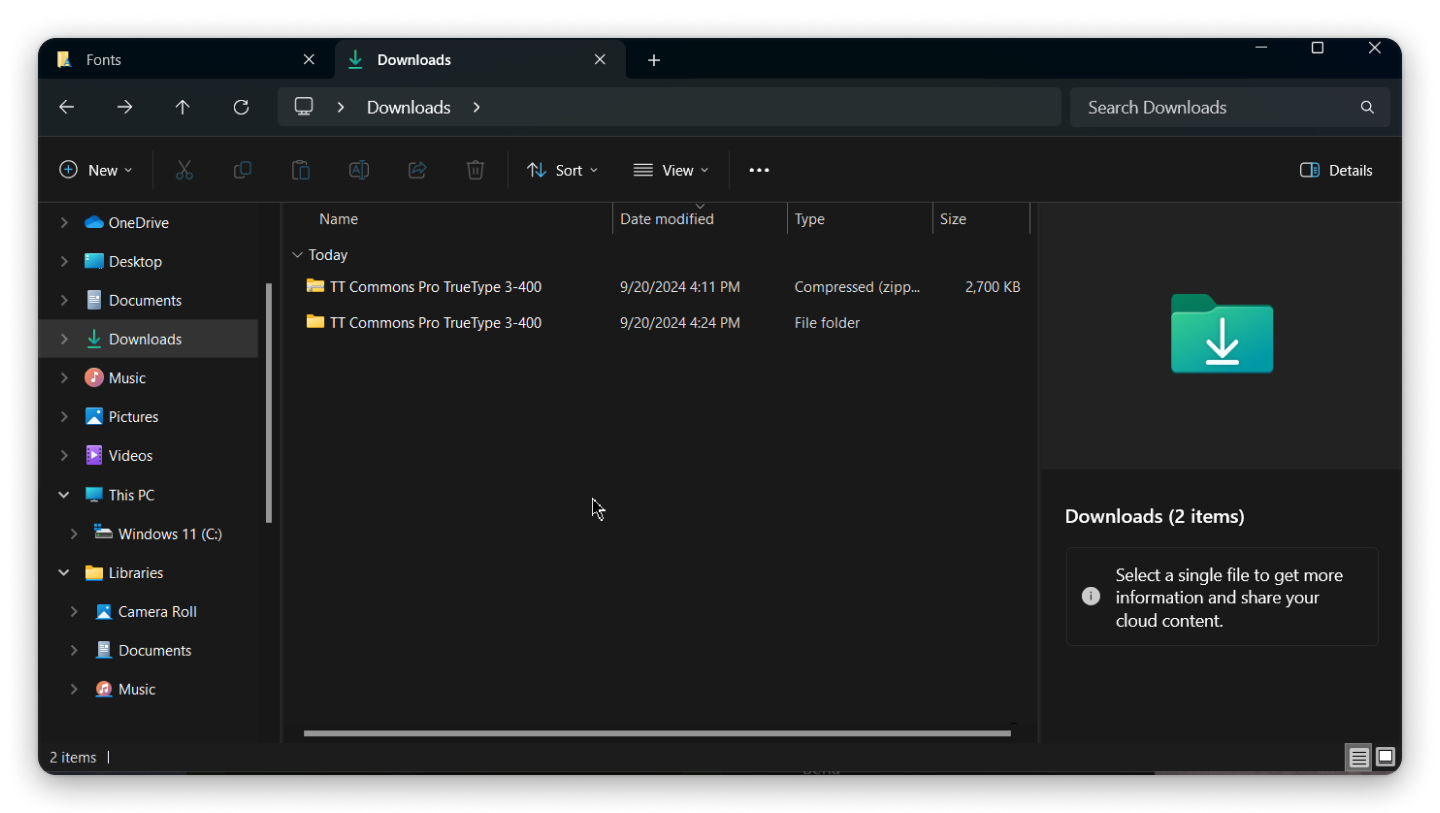Select This PC in the sidebar
This screenshot has width=1440, height=813.
pyautogui.click(x=131, y=495)
